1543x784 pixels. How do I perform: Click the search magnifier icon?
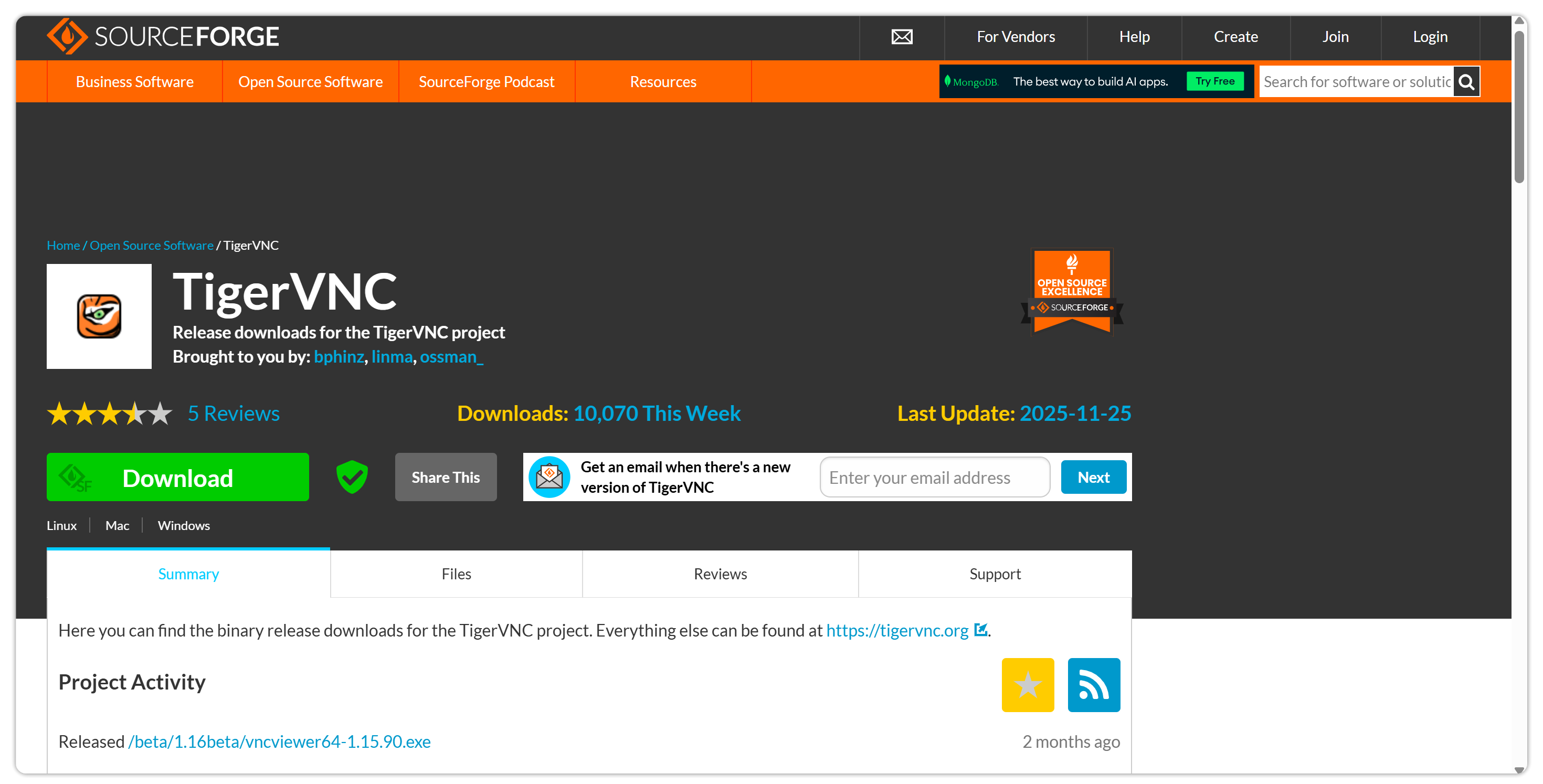(1466, 82)
